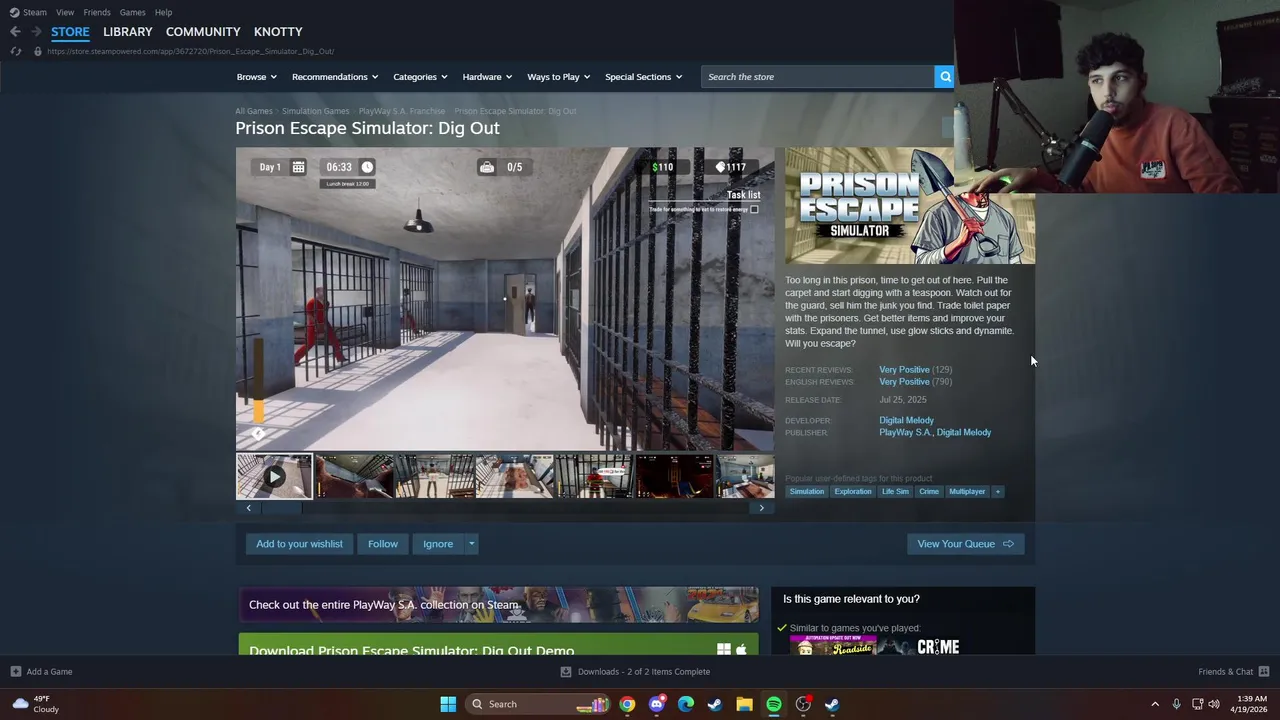1280x720 pixels.
Task: Open the KNOTTY profile tab
Action: click(278, 32)
